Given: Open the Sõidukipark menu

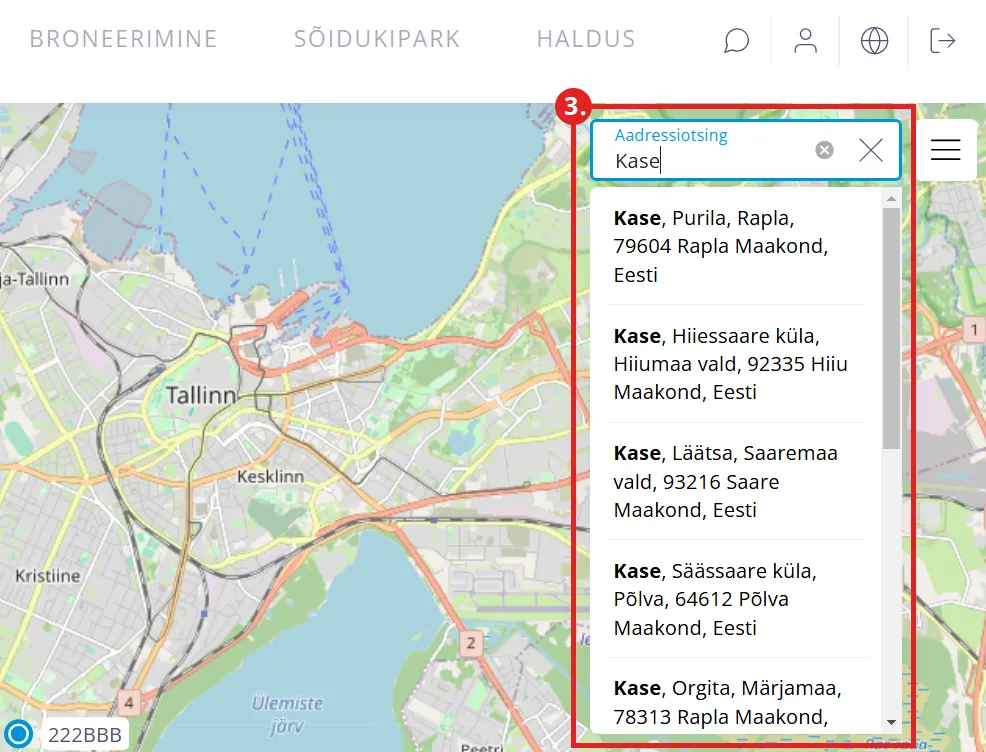Looking at the screenshot, I should (377, 40).
